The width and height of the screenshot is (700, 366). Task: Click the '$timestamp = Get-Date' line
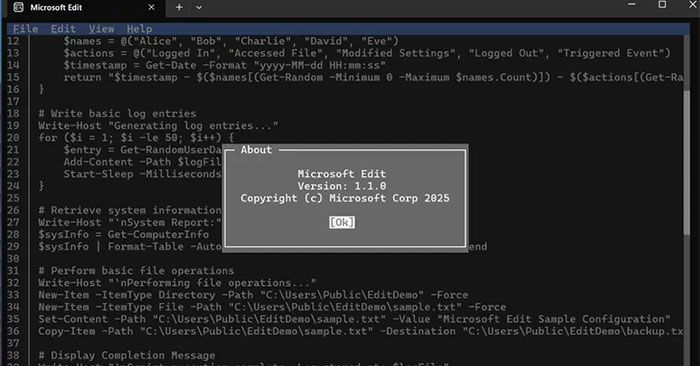tap(225, 65)
